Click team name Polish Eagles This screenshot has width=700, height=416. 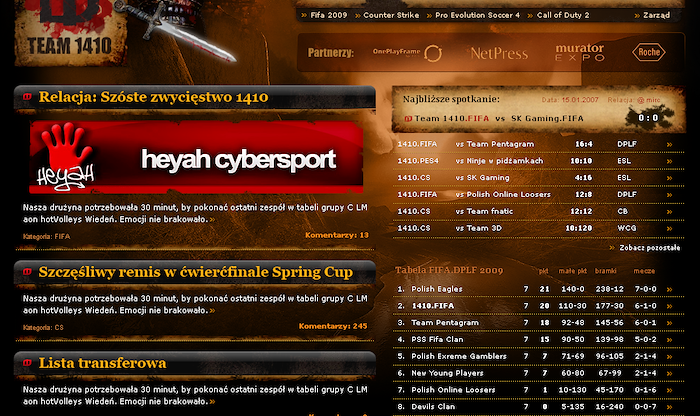point(437,289)
